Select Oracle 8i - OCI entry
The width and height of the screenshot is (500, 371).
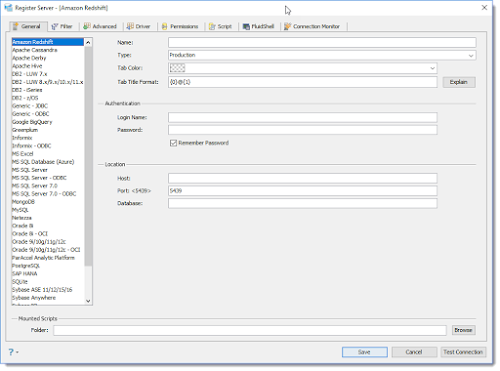(48, 234)
